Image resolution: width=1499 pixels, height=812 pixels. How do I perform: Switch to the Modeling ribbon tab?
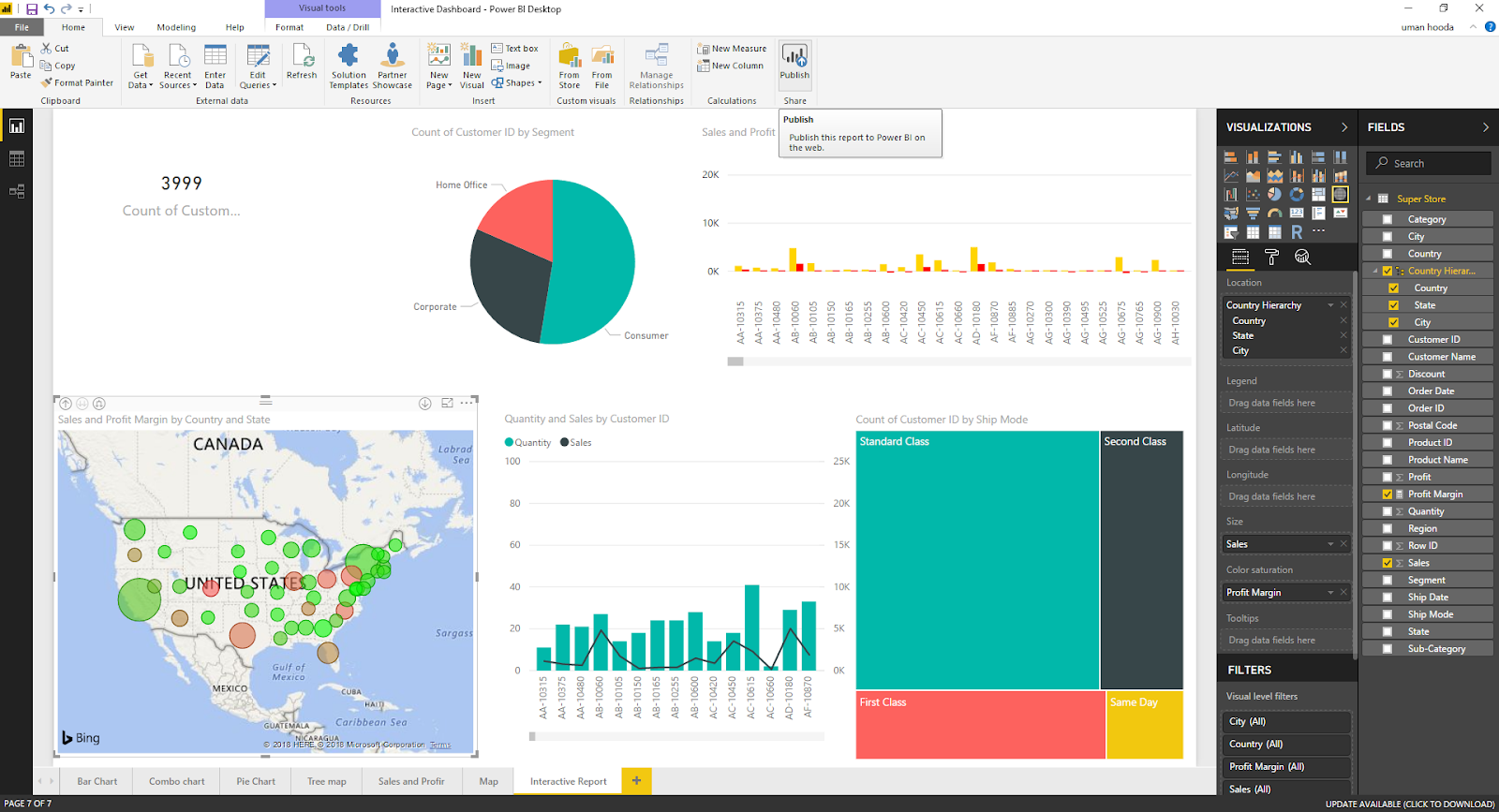(176, 27)
